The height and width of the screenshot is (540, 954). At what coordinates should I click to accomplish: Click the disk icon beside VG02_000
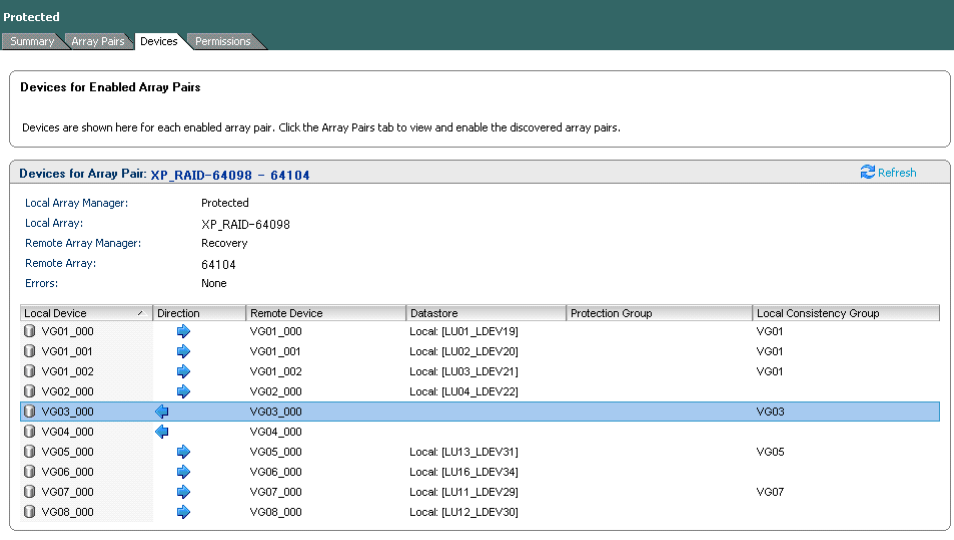point(30,391)
